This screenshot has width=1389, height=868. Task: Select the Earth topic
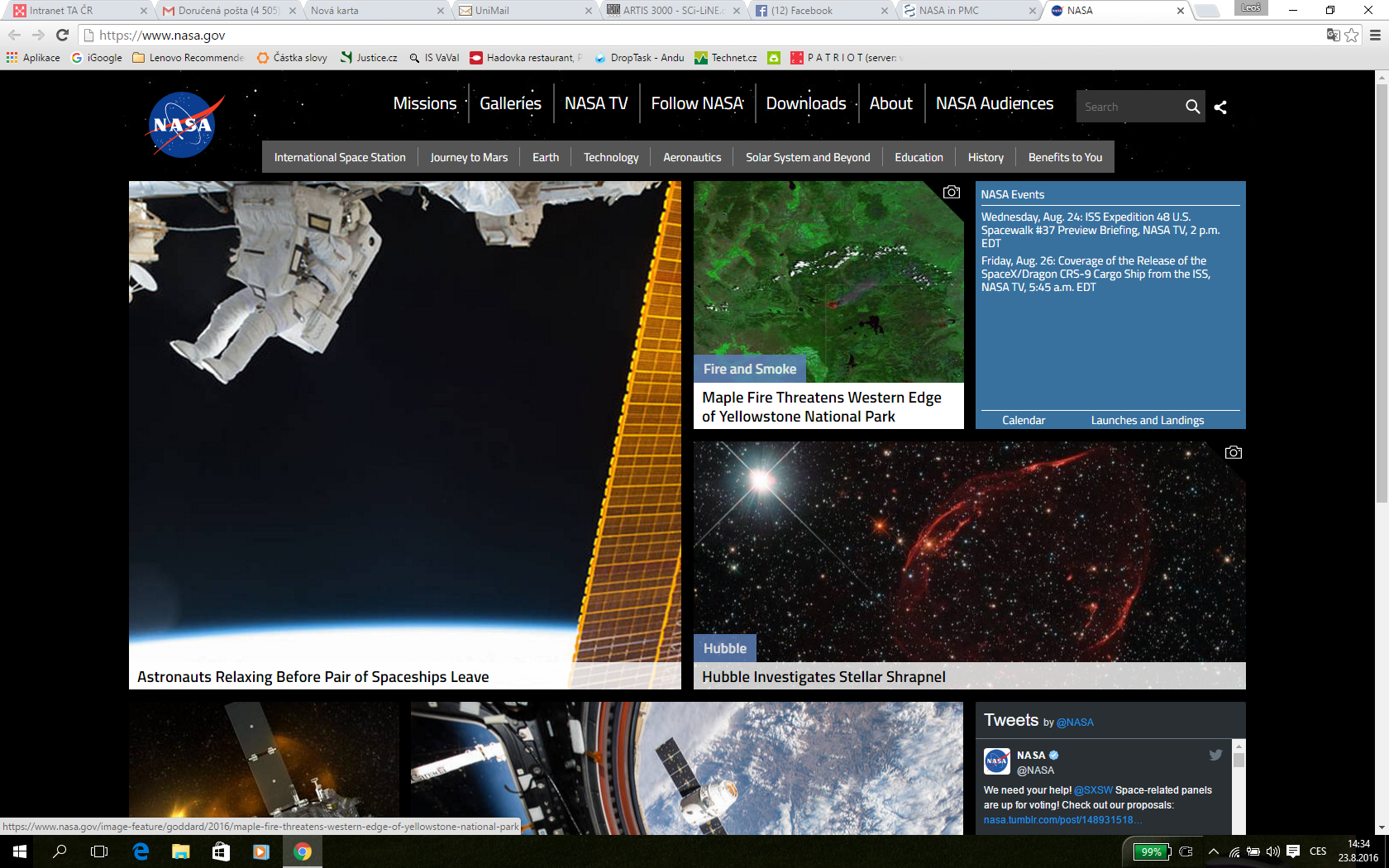pyautogui.click(x=546, y=157)
